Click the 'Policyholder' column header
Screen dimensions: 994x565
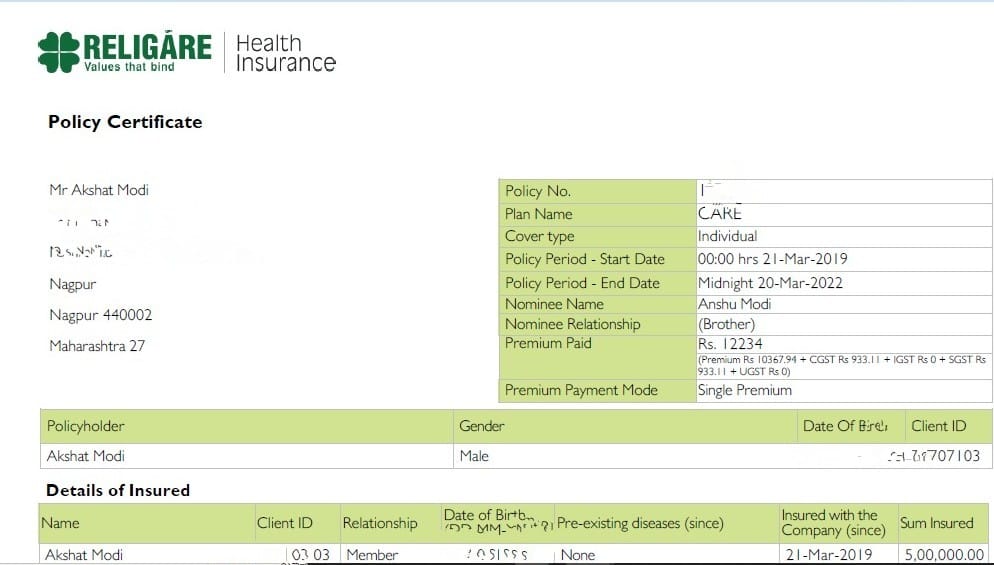(86, 426)
